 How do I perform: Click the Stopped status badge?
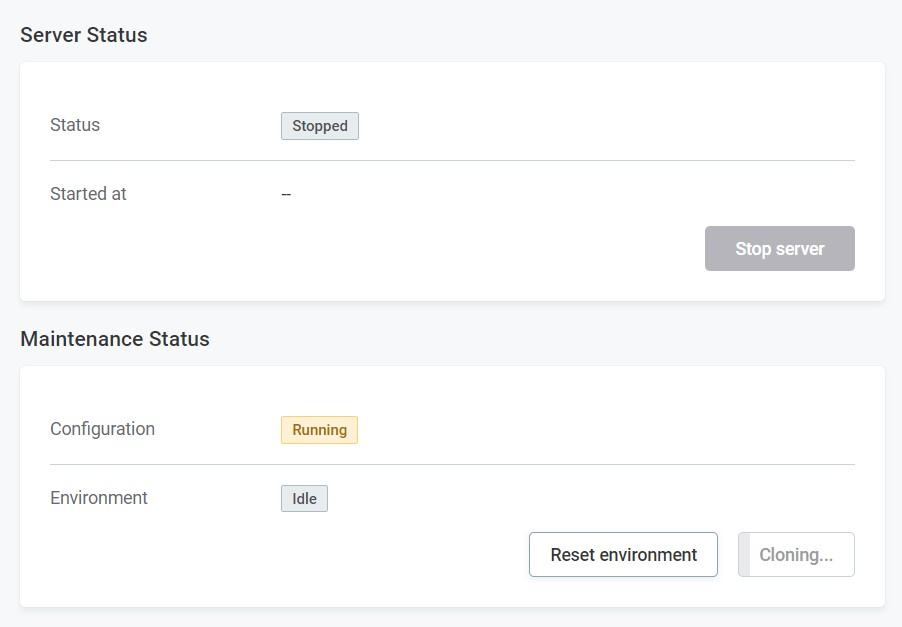point(319,126)
